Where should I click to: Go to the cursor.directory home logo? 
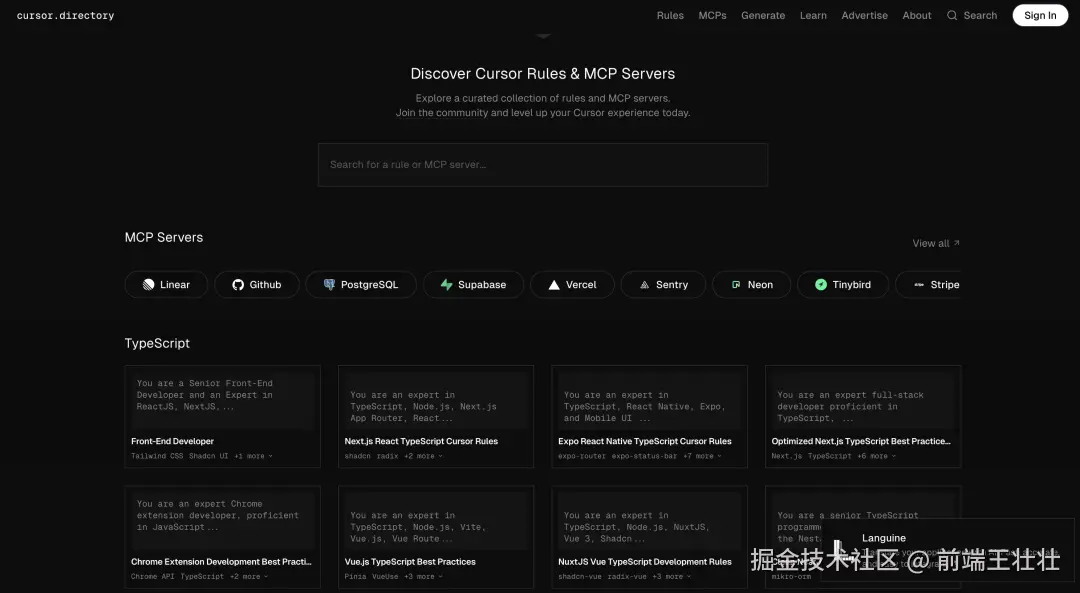[65, 15]
